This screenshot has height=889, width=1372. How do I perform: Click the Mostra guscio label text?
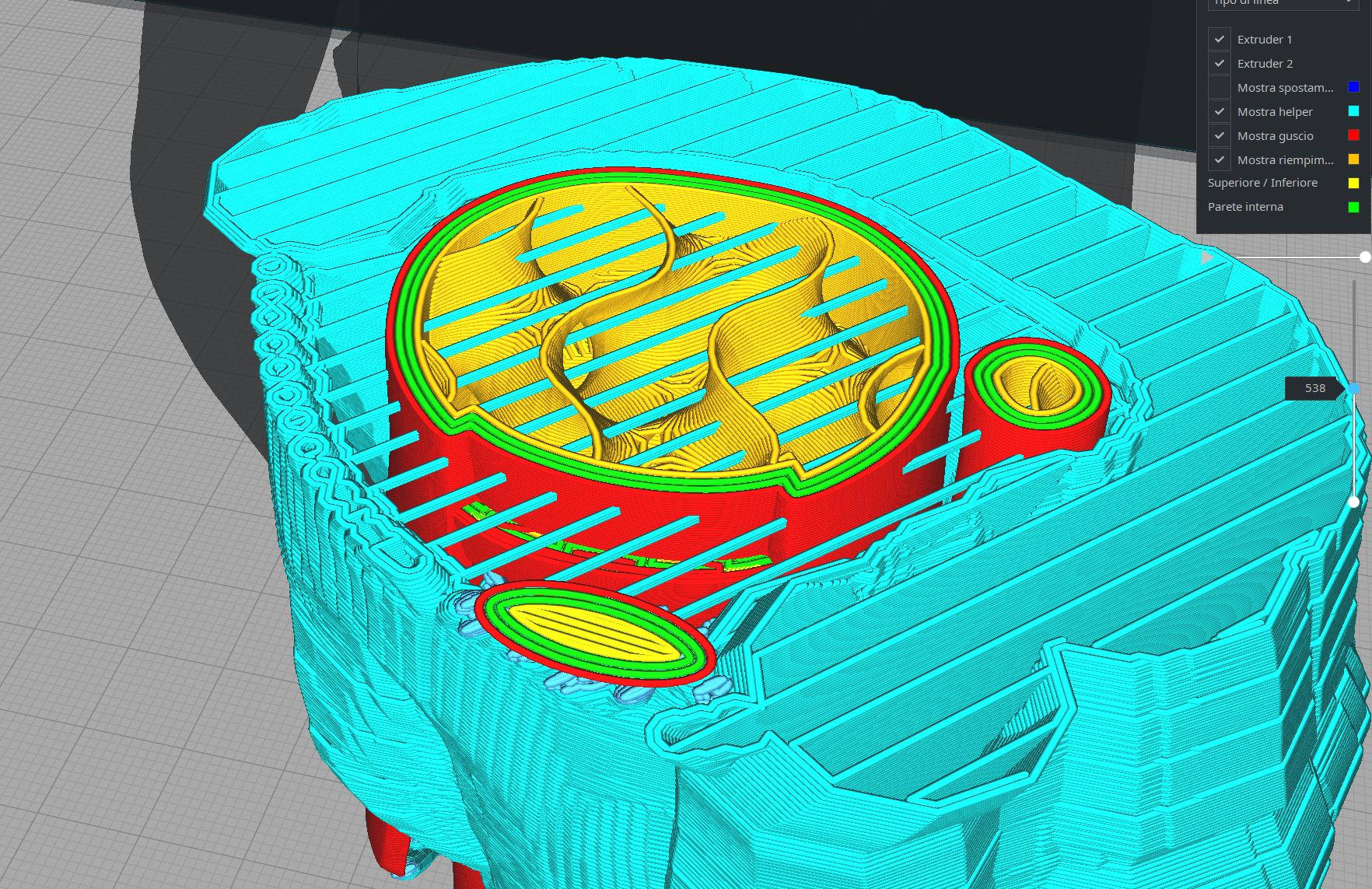[1276, 136]
